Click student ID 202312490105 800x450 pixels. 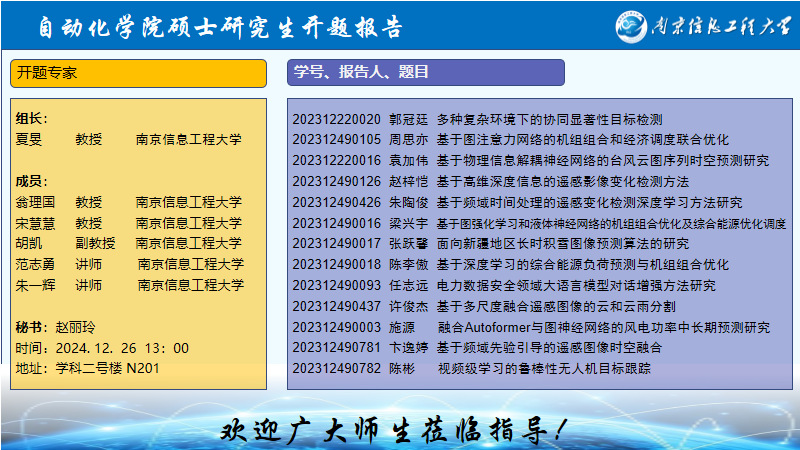(337, 140)
